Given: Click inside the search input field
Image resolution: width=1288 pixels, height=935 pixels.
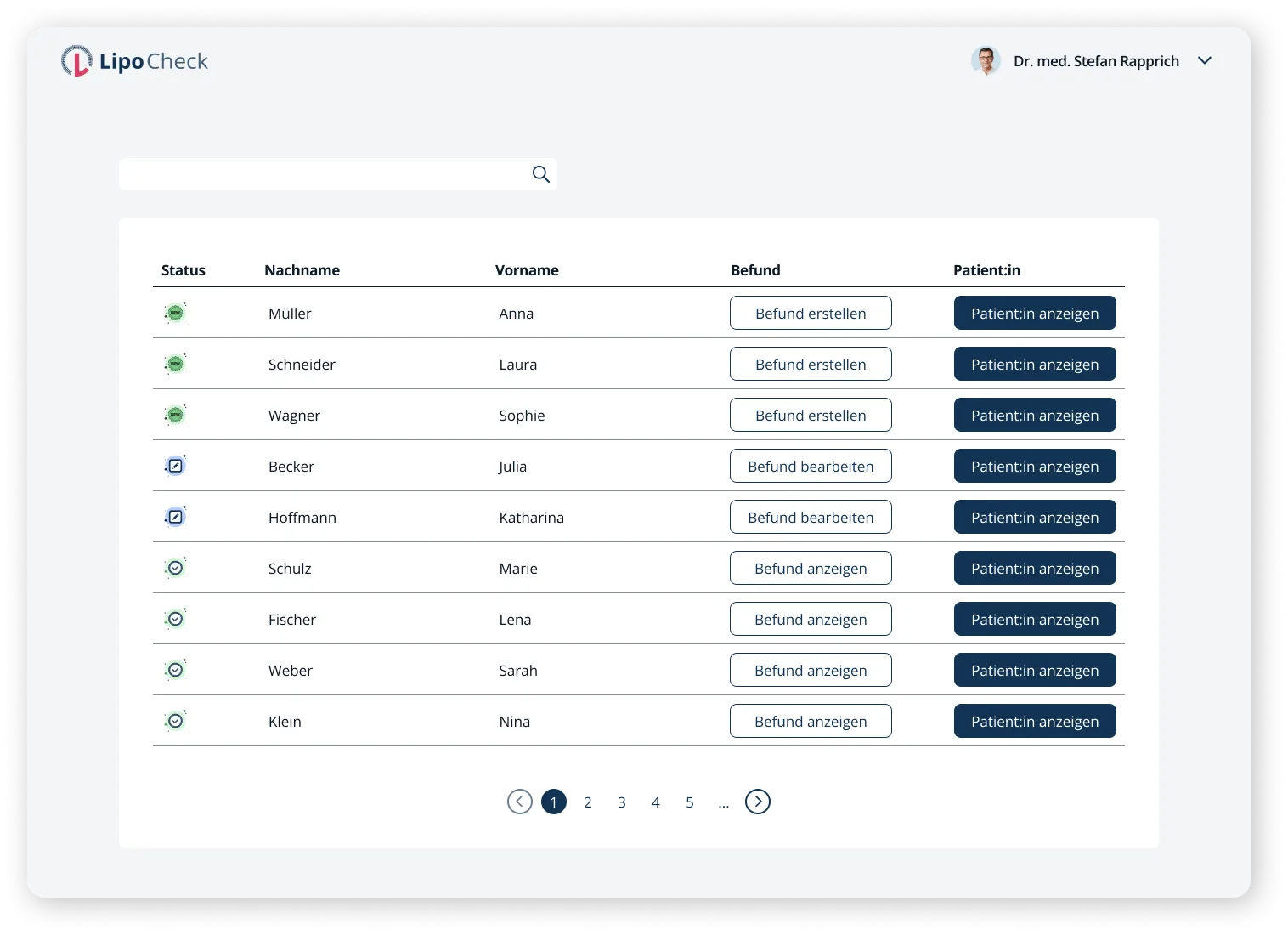Looking at the screenshot, I should coord(323,174).
